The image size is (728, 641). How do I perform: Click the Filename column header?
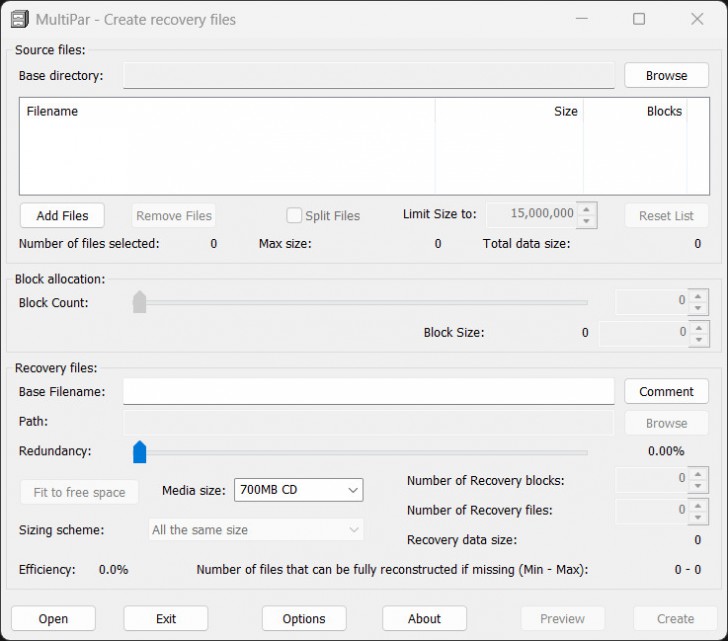(227, 111)
